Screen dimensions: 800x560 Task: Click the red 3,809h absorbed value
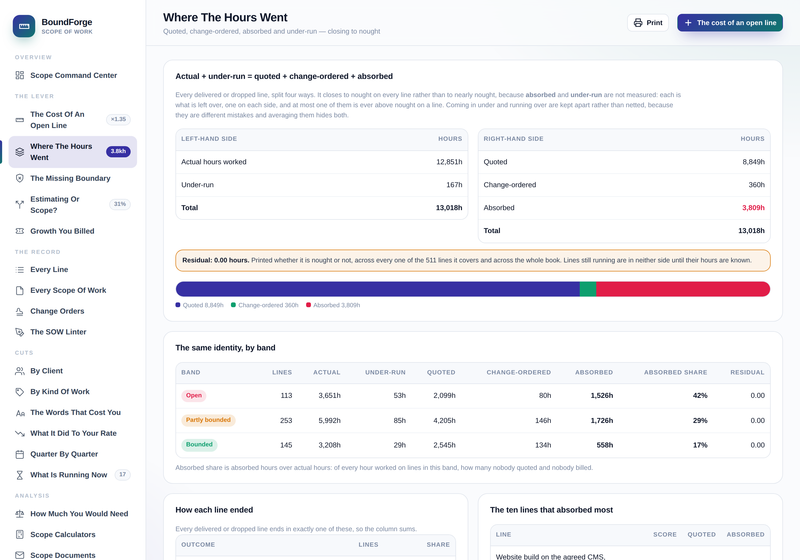(753, 208)
